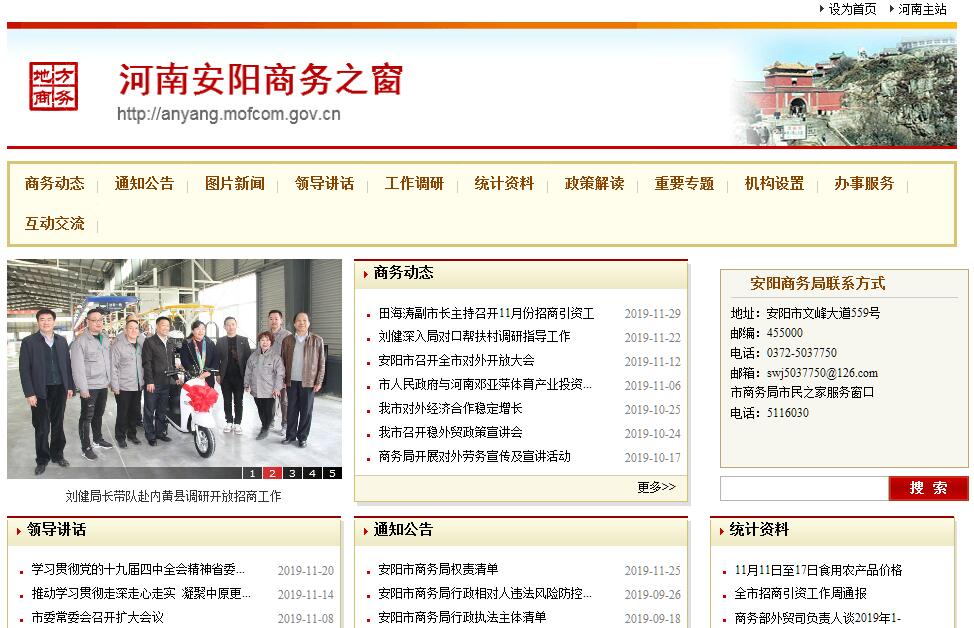Viewport: 974px width, 628px height.
Task: Open the 河南主站 link
Action: (x=921, y=9)
